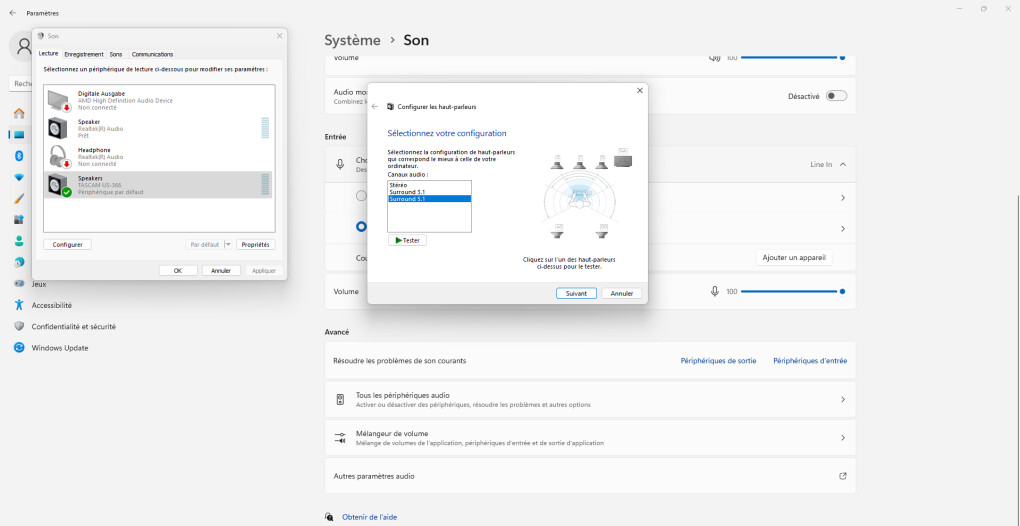Click the Headphone device icon in the playback list
Viewport: 1020px width, 526px height.
(59, 156)
